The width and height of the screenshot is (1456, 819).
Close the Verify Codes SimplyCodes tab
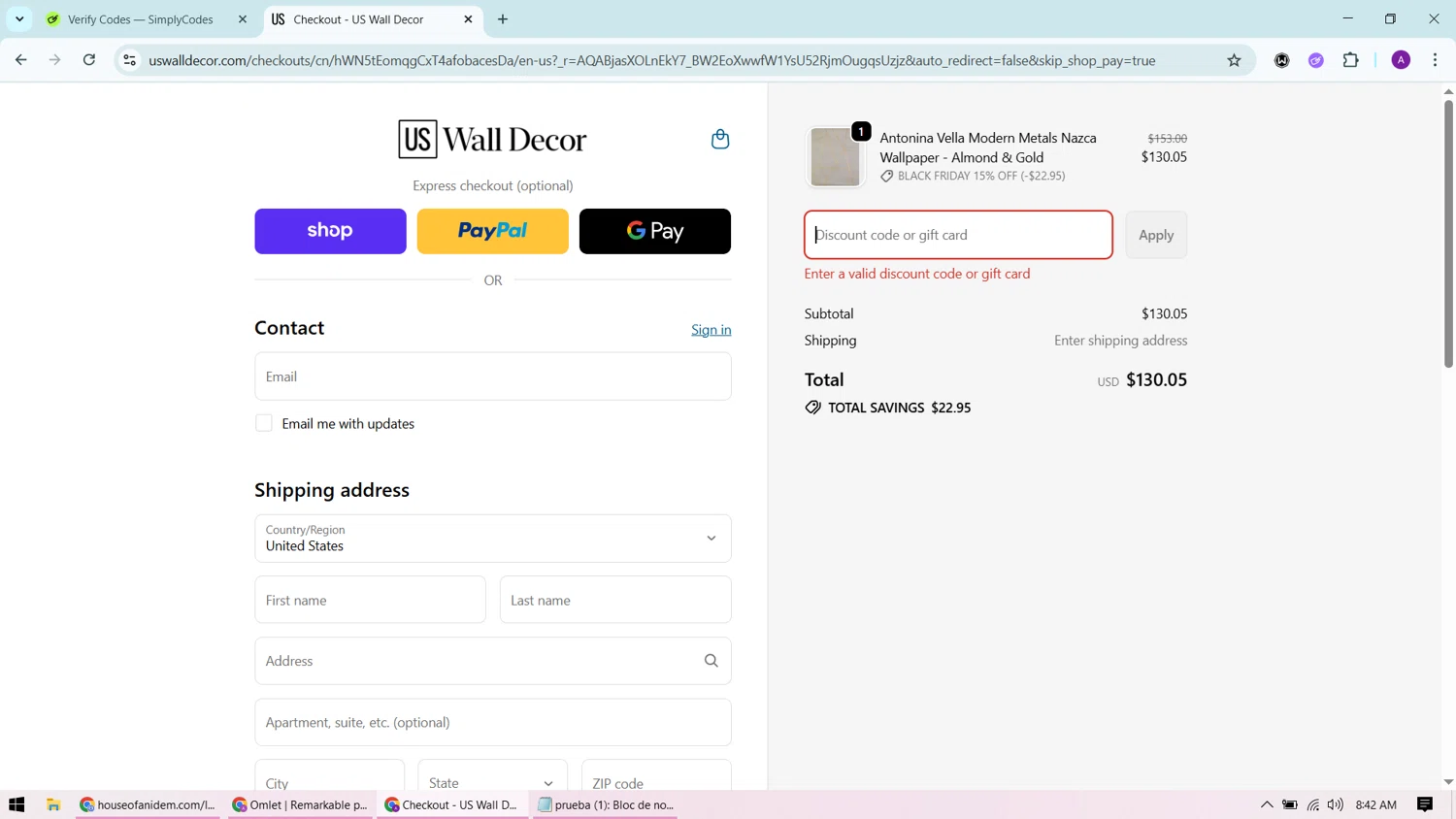pyautogui.click(x=243, y=19)
